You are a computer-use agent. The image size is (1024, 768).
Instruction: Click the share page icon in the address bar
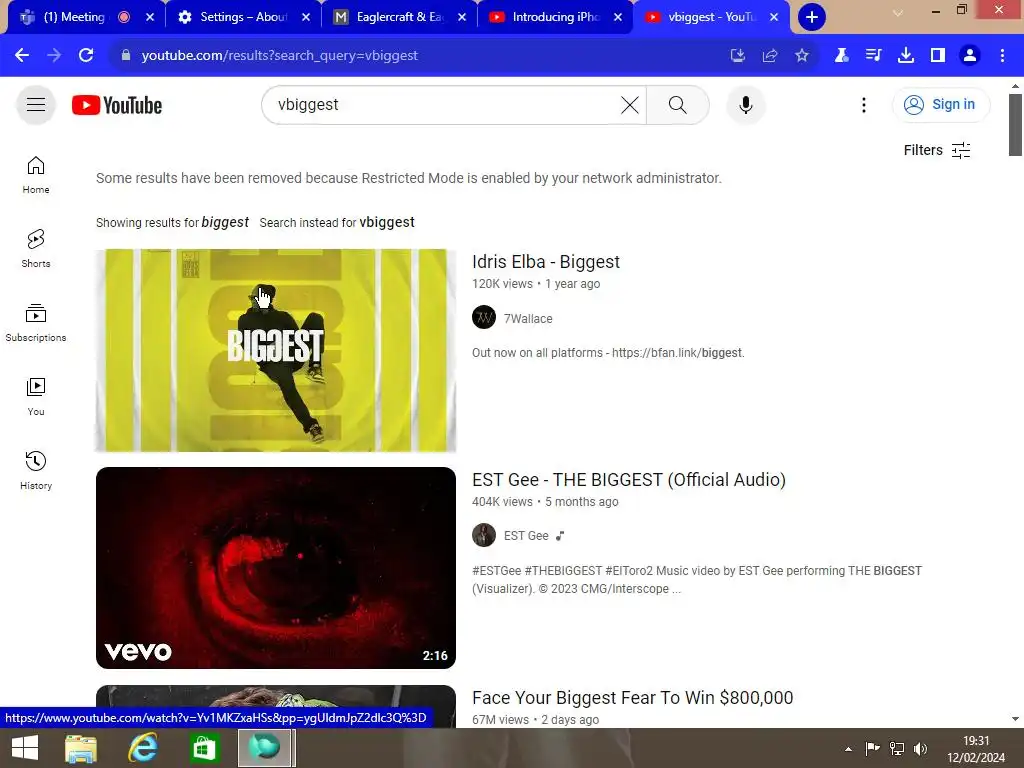tap(769, 55)
